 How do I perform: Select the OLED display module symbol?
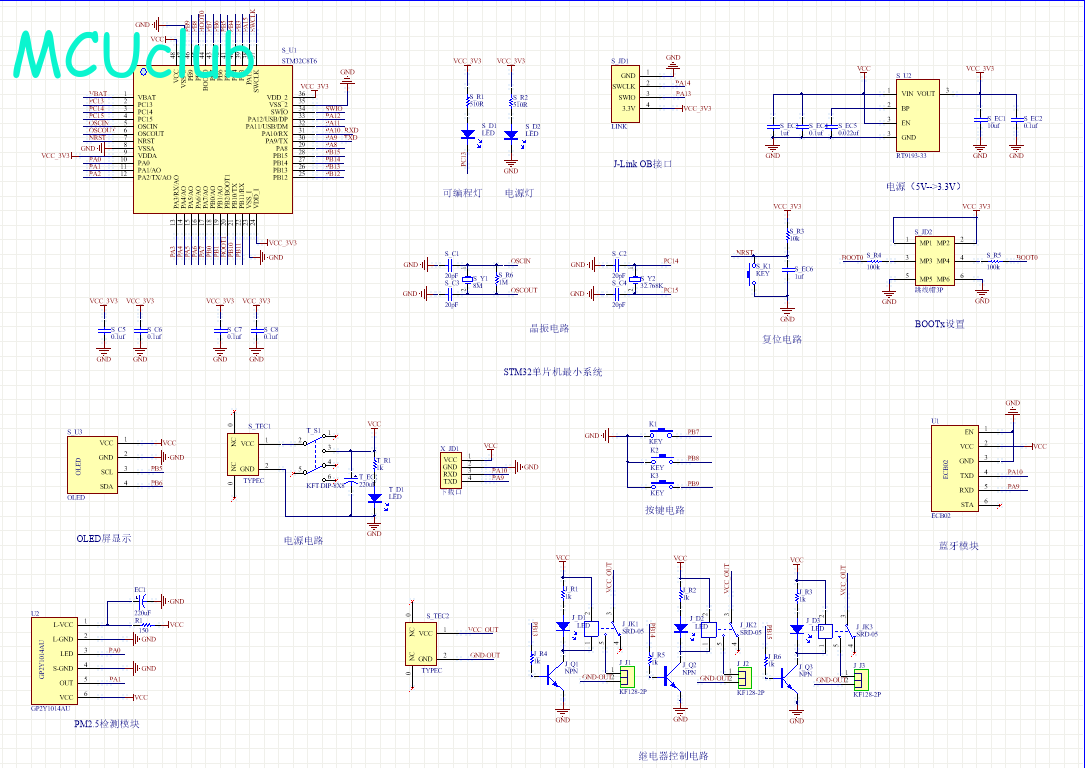(92, 464)
